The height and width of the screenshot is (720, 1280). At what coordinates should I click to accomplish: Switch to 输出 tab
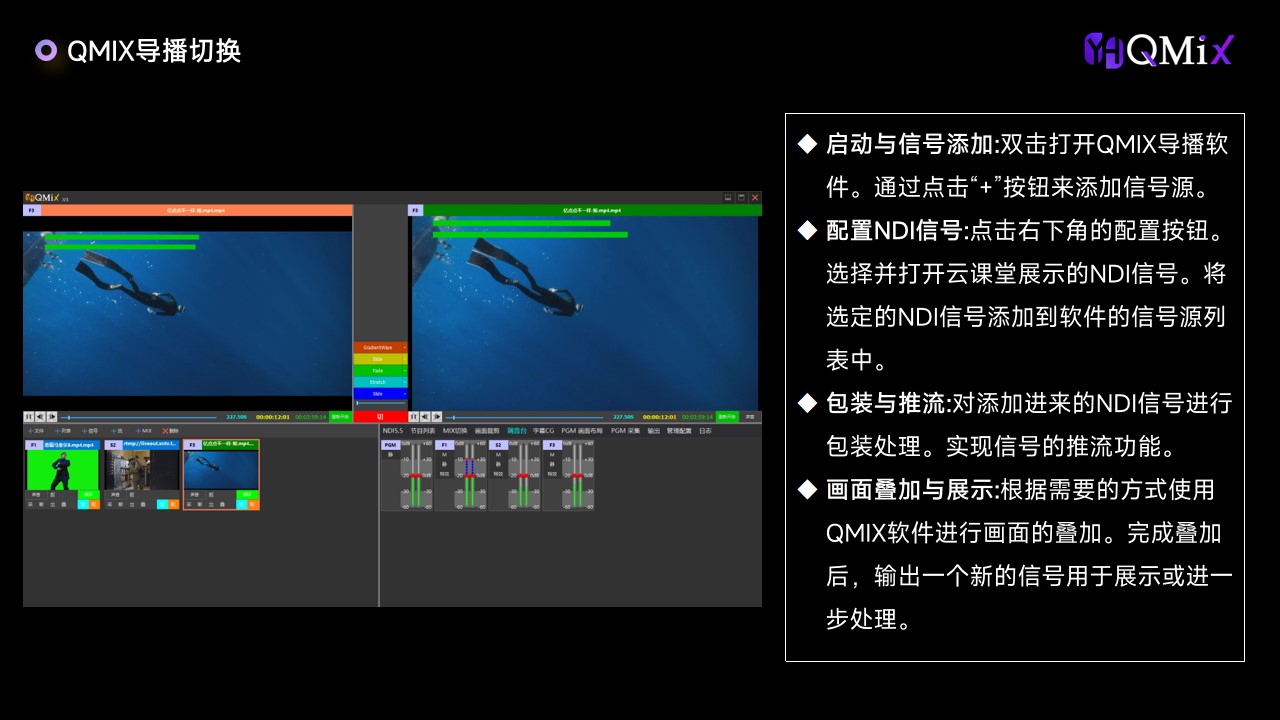[x=654, y=431]
